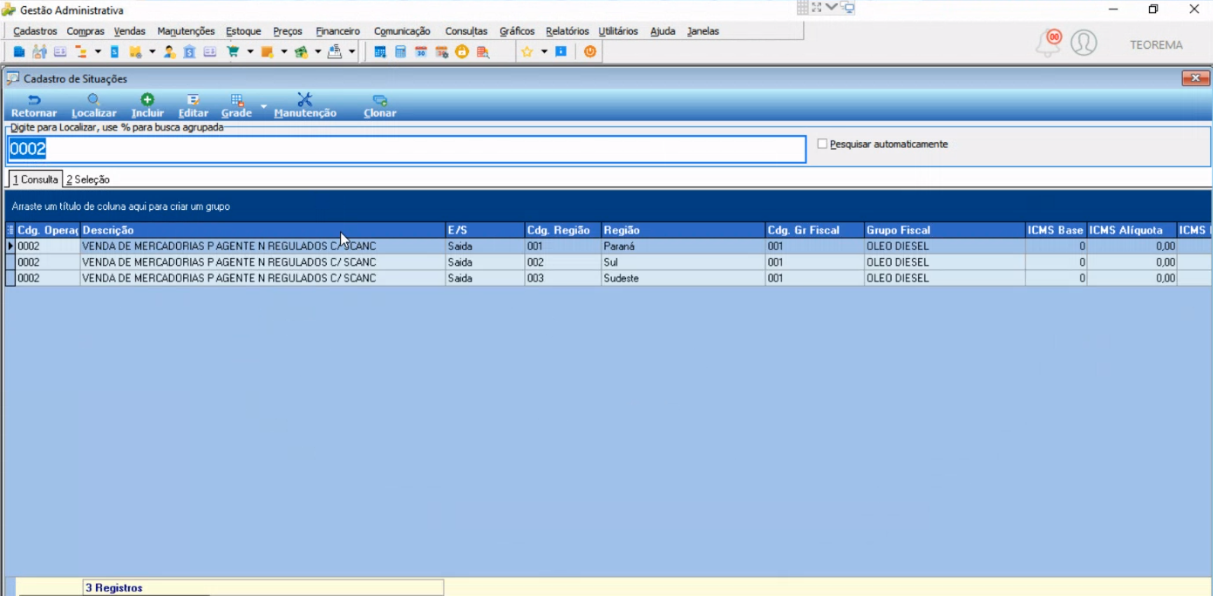Click the Grade grid toolbar button
The image size is (1213, 596).
tap(236, 106)
